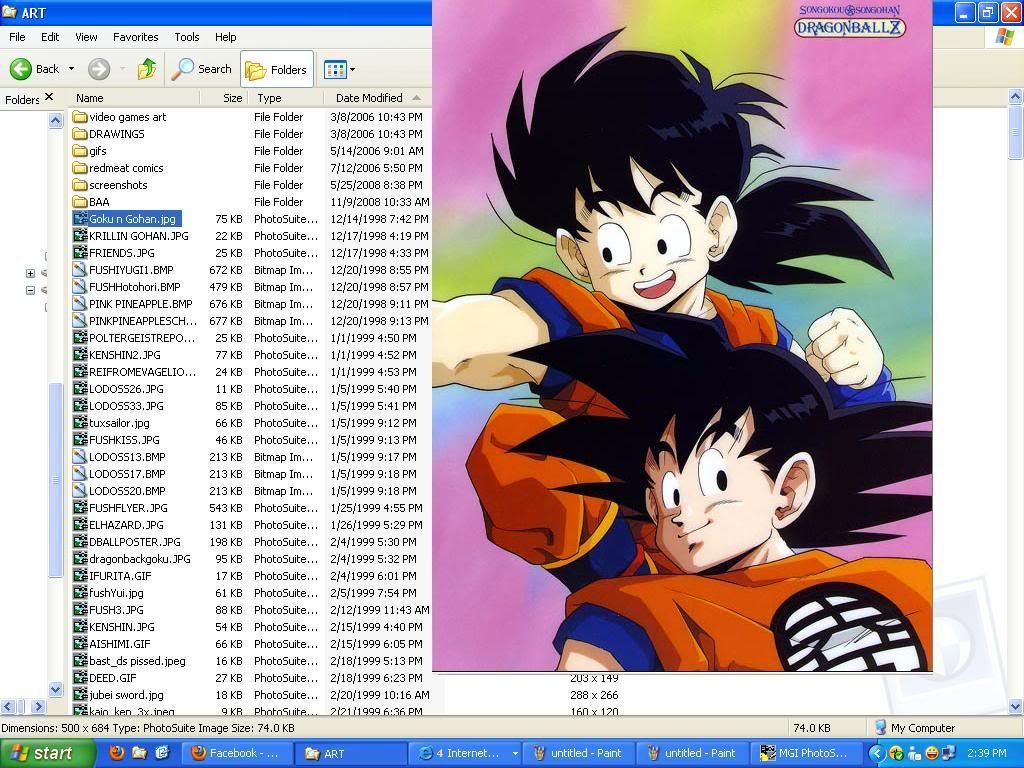The height and width of the screenshot is (768, 1024).
Task: Open the Favorites menu
Action: pos(136,37)
